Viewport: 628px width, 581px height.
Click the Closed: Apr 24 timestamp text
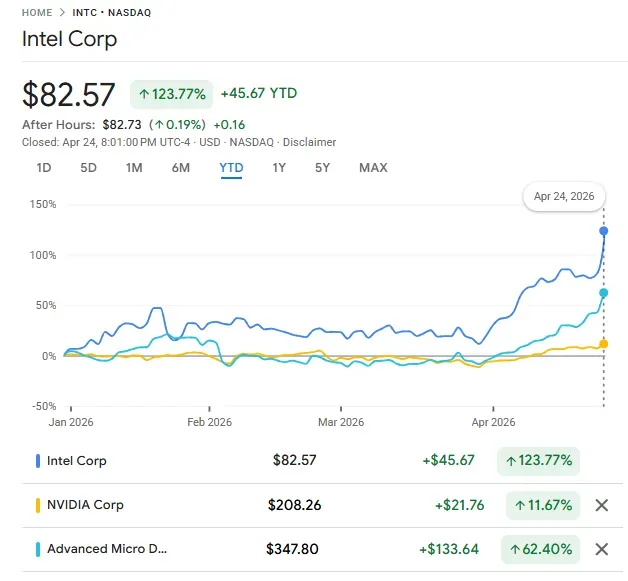pos(106,142)
